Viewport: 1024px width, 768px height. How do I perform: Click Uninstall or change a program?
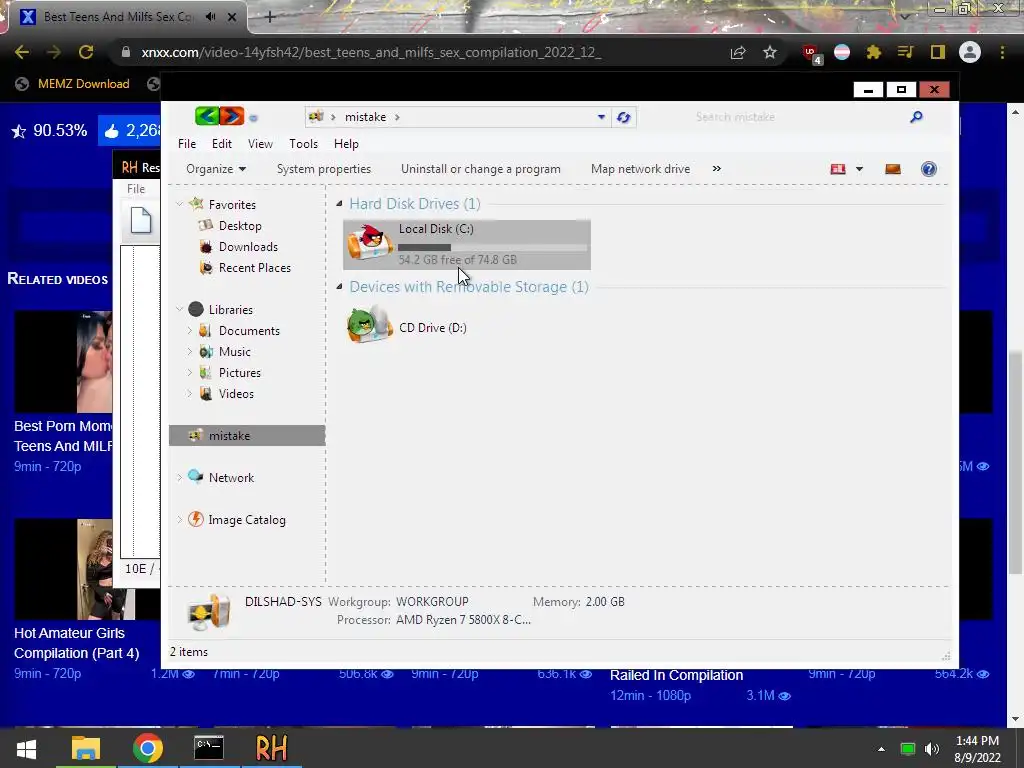[x=481, y=169]
